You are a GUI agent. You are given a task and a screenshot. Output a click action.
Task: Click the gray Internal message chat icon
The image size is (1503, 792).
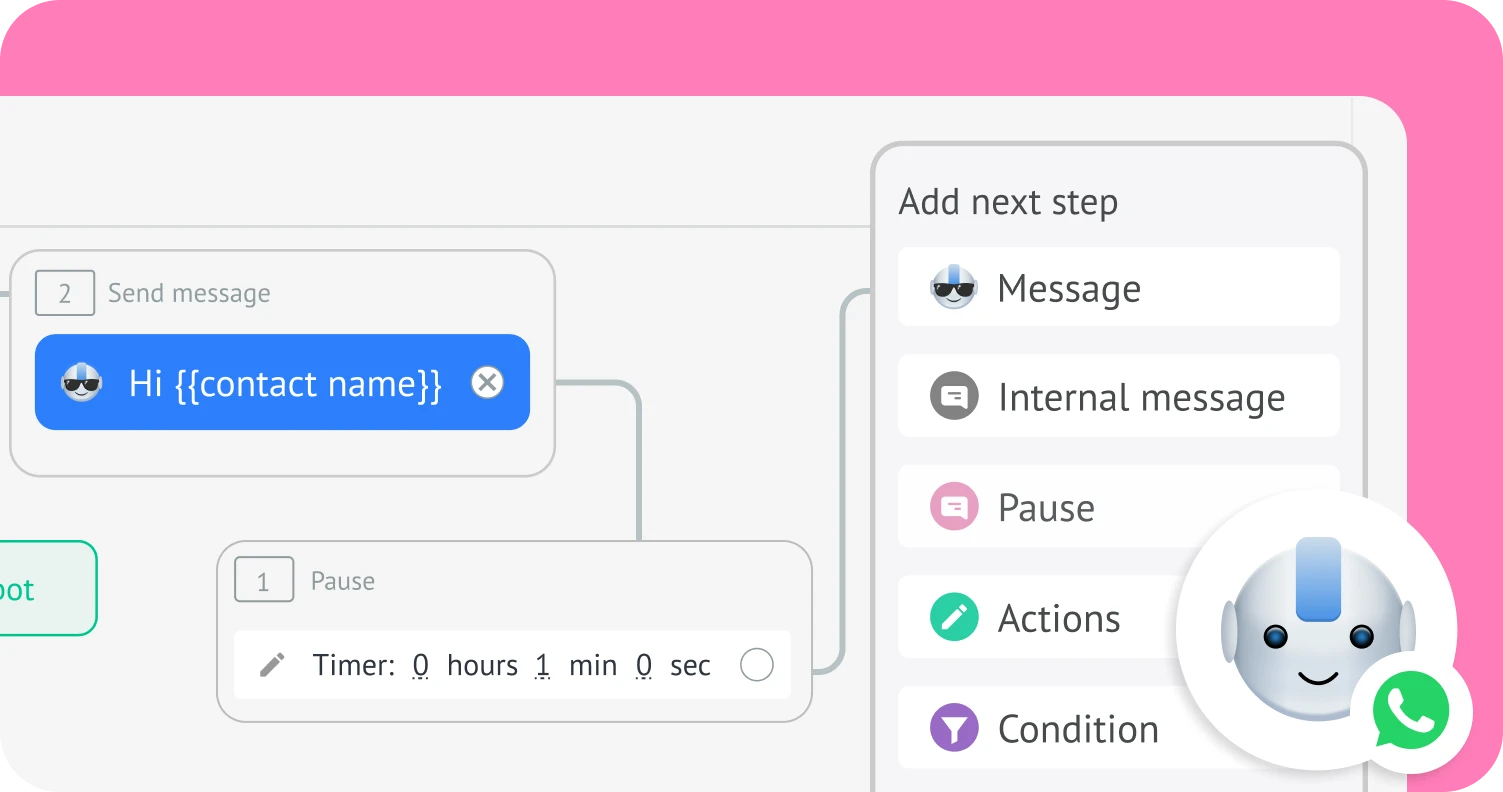click(x=954, y=397)
